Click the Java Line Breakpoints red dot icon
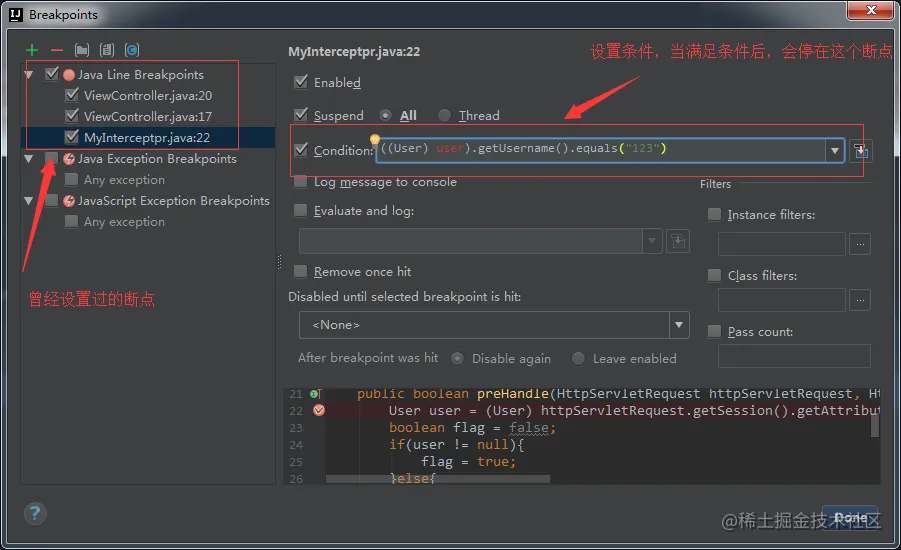The image size is (901, 550). 69,75
